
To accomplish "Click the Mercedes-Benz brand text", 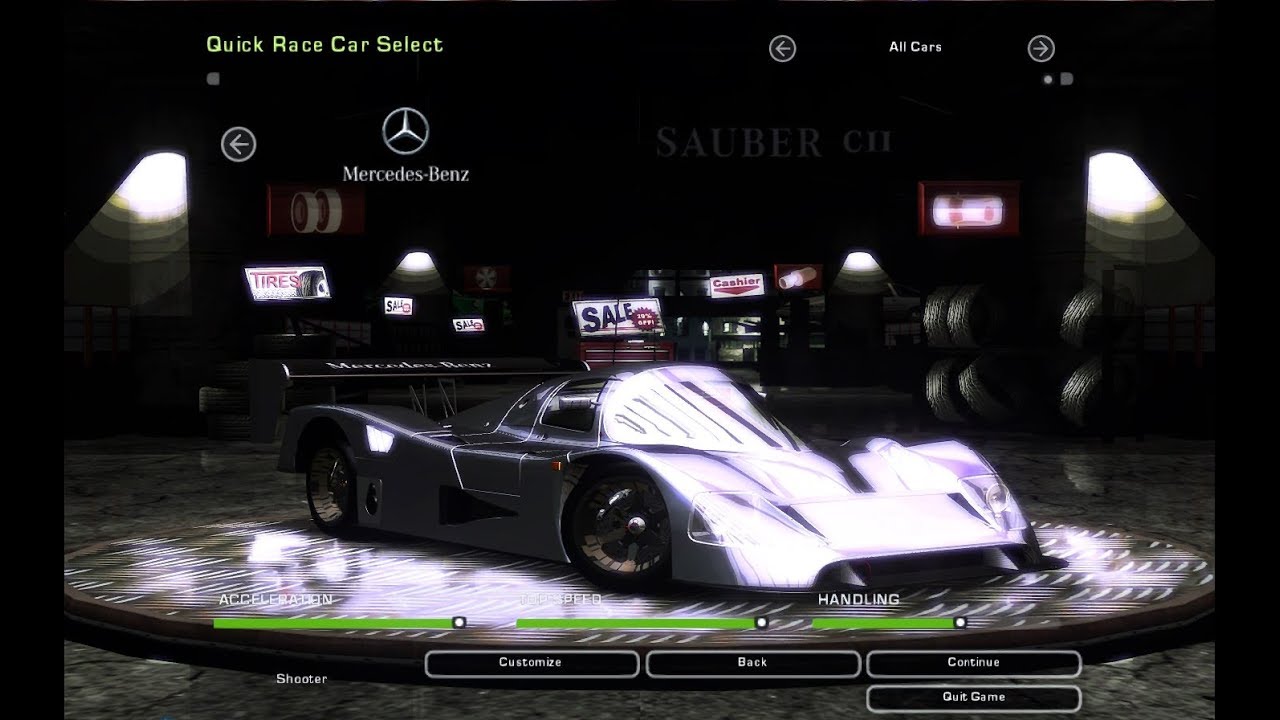I will [406, 174].
